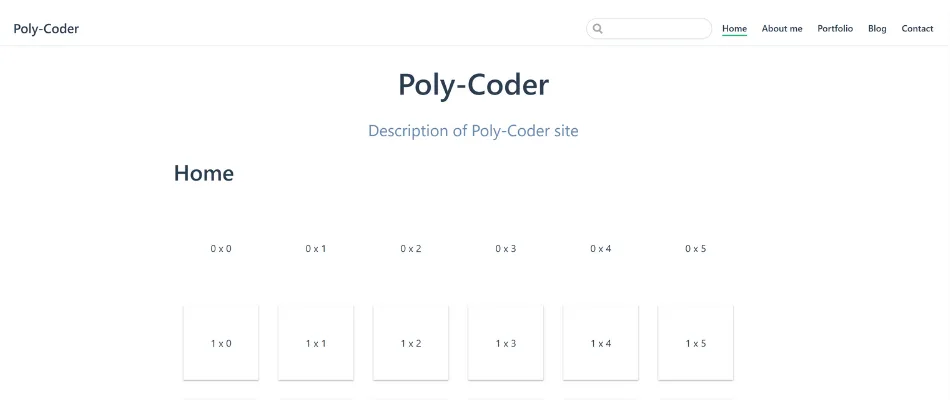Select the 1 x 5 card
Viewport: 950px width, 400px height.
[x=696, y=343]
